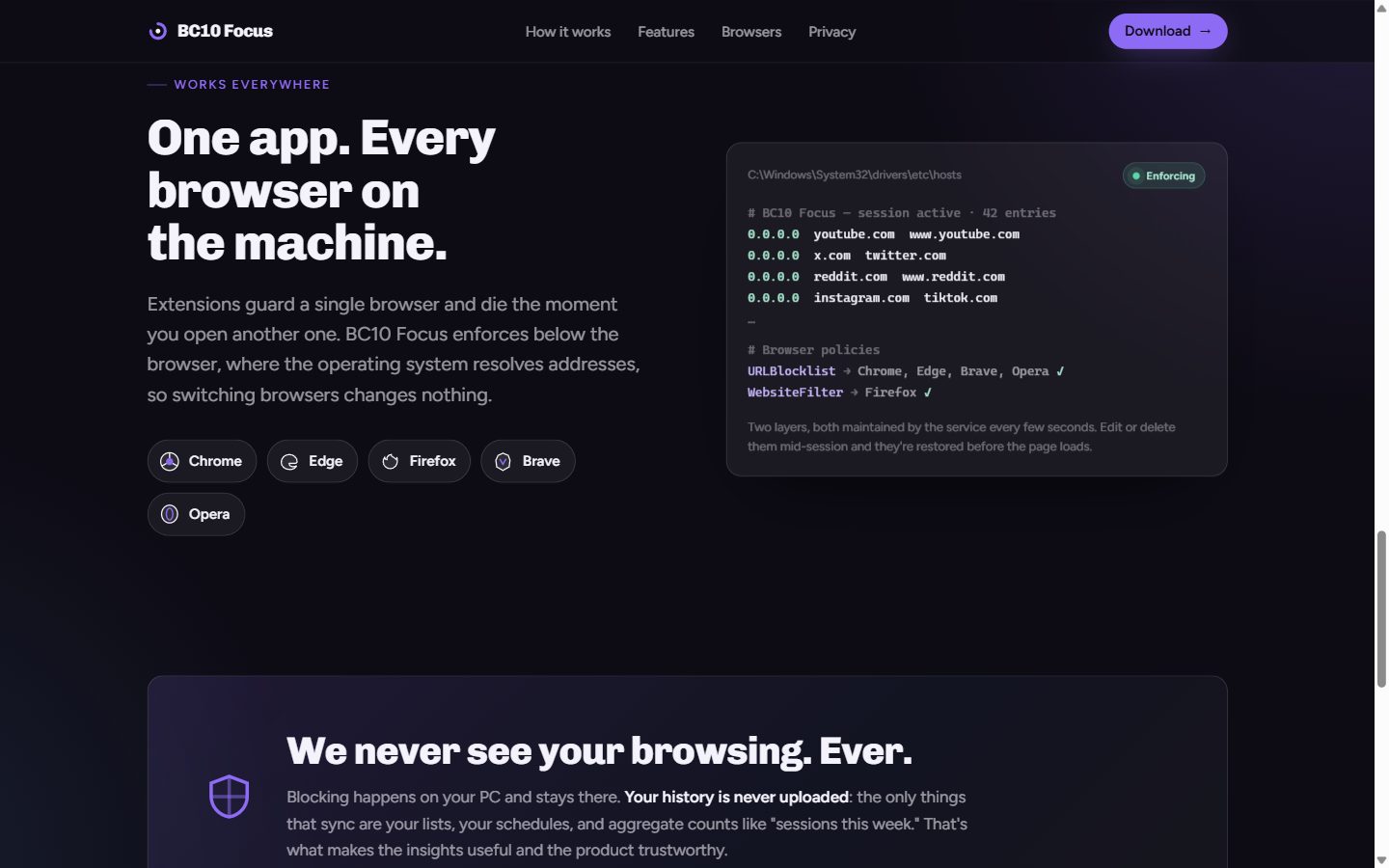
Task: Click the "# Browser policies" comment line
Action: tap(813, 350)
